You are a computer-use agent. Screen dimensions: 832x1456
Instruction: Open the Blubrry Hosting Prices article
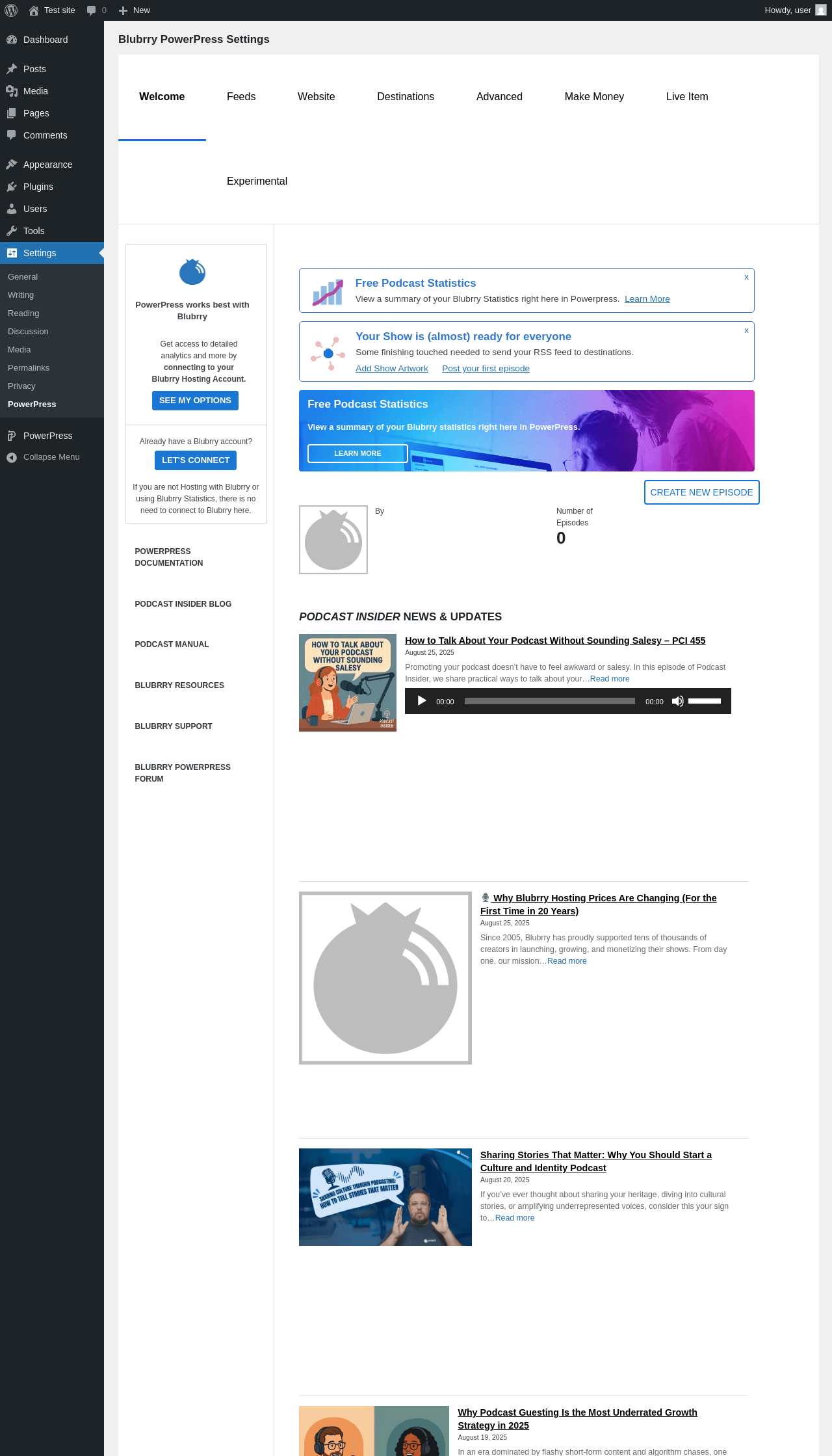[599, 905]
